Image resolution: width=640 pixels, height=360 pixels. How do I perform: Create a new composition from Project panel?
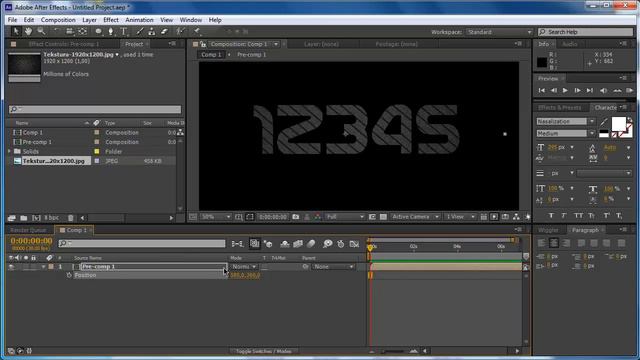click(36, 218)
